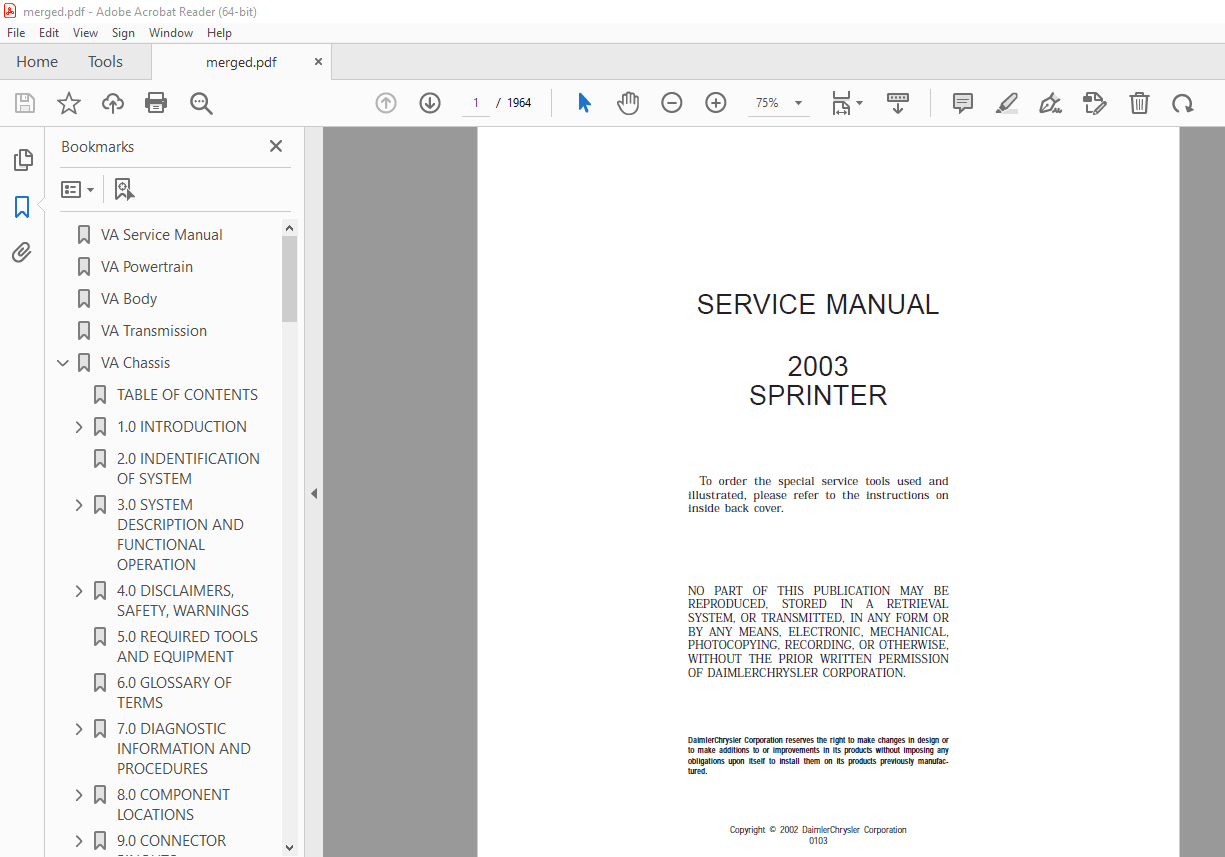Screen dimensions: 1225x857
Task: Collapse the VA Chassis bookmark
Action: point(63,362)
